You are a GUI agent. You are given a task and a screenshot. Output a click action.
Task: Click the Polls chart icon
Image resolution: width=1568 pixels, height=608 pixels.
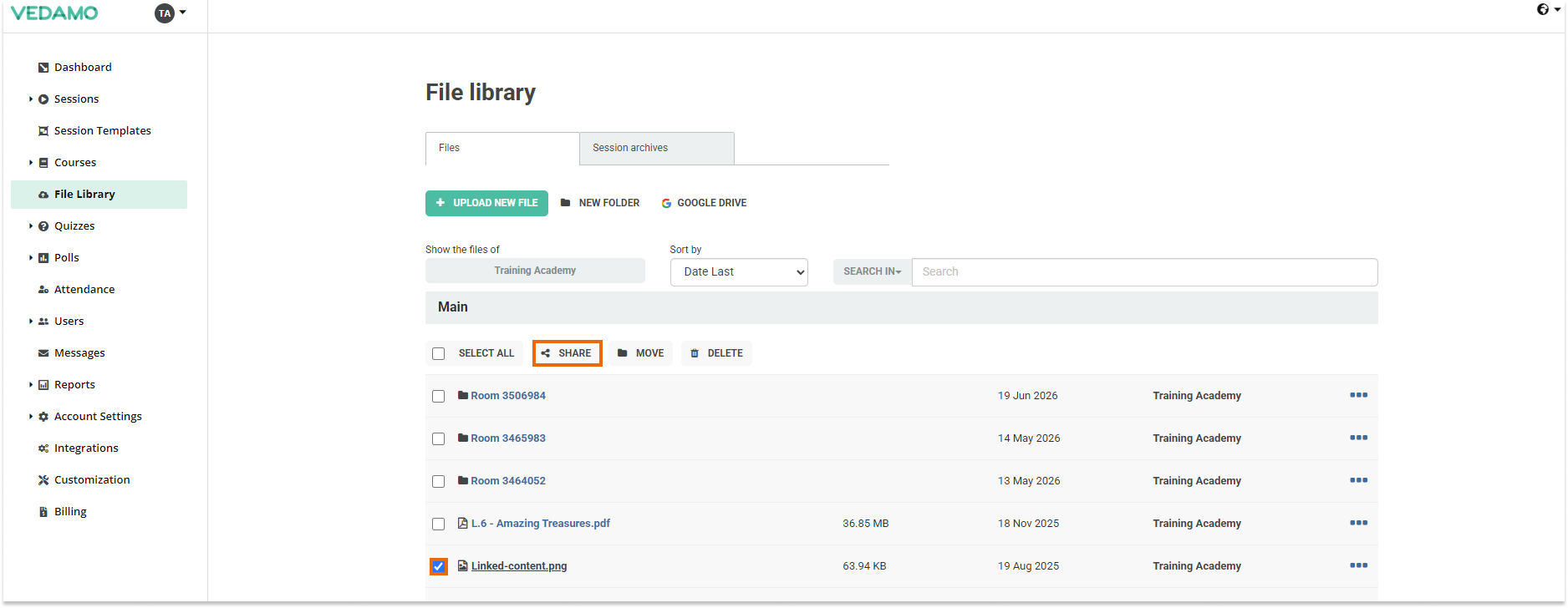[x=43, y=258]
